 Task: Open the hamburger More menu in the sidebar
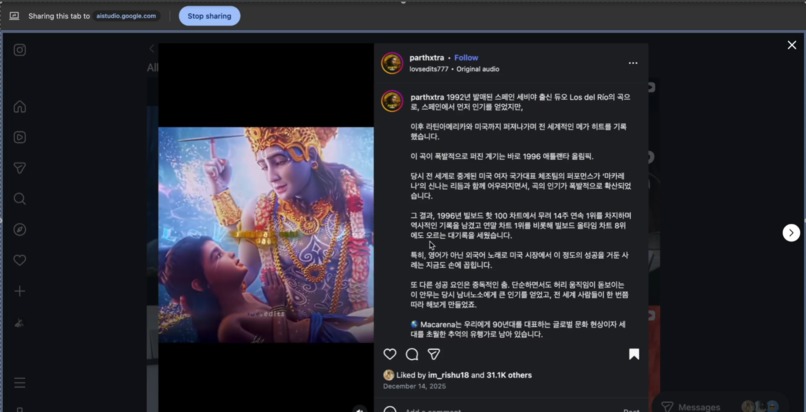click(20, 383)
